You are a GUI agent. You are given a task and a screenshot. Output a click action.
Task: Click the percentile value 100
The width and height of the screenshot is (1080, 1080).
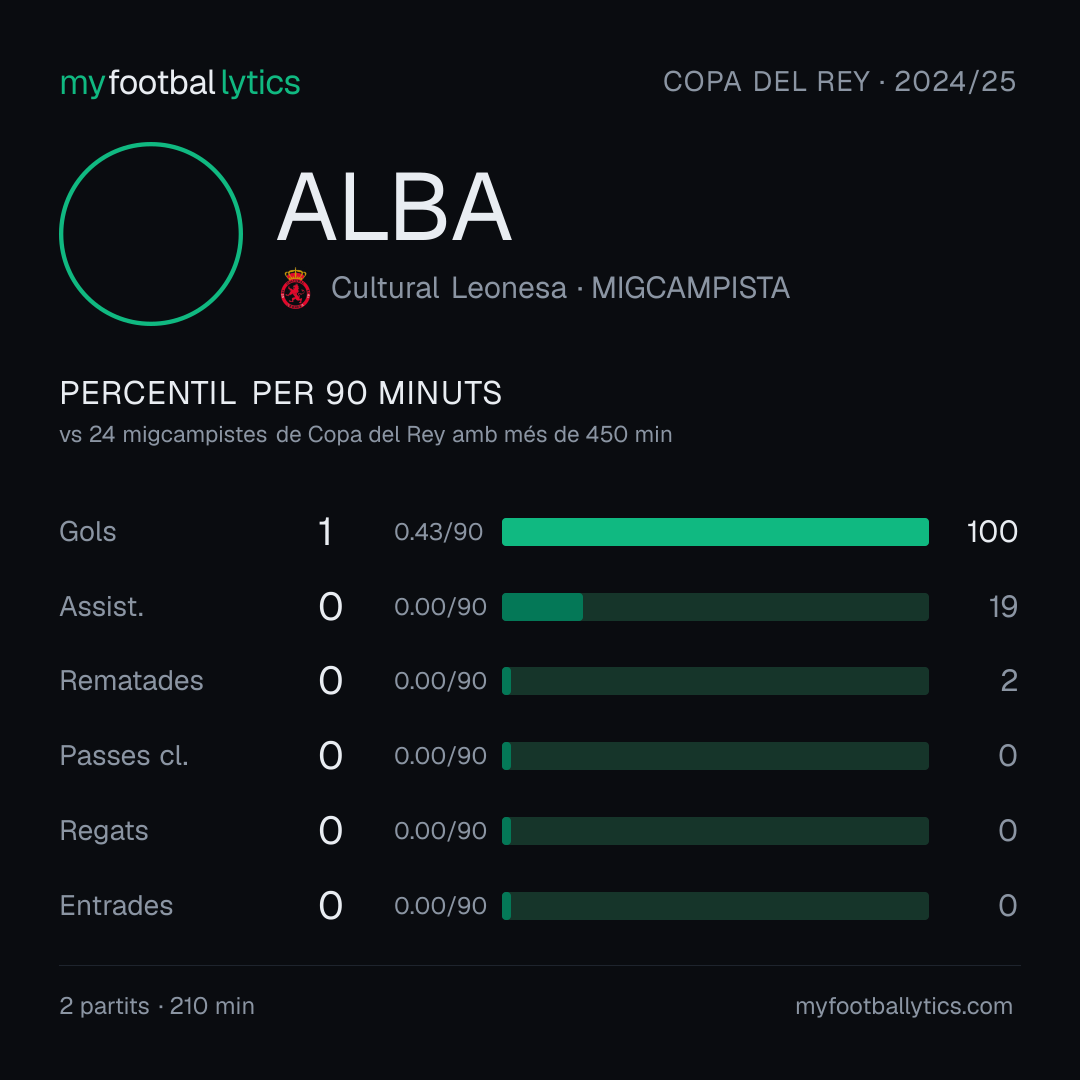(992, 532)
